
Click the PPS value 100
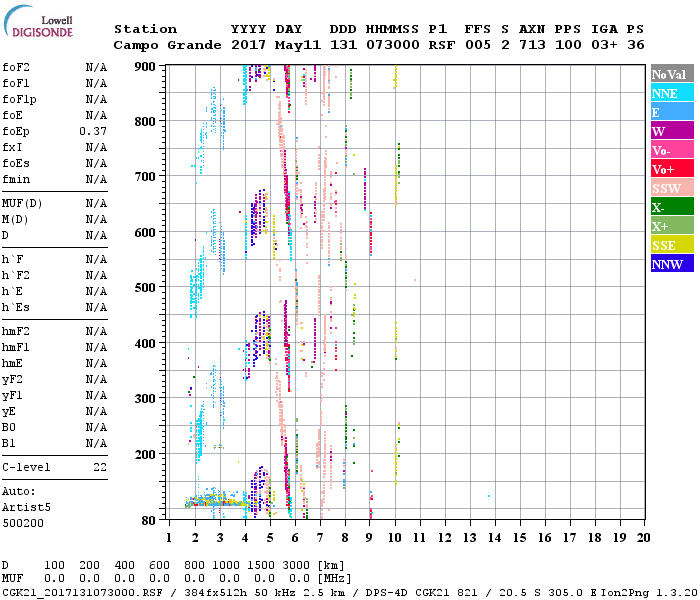[568, 45]
